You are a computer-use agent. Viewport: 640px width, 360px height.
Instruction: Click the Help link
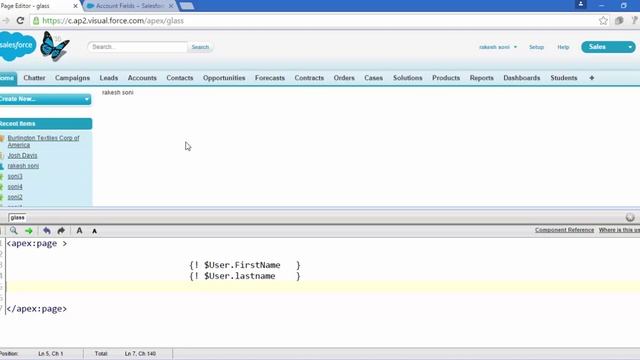563,47
